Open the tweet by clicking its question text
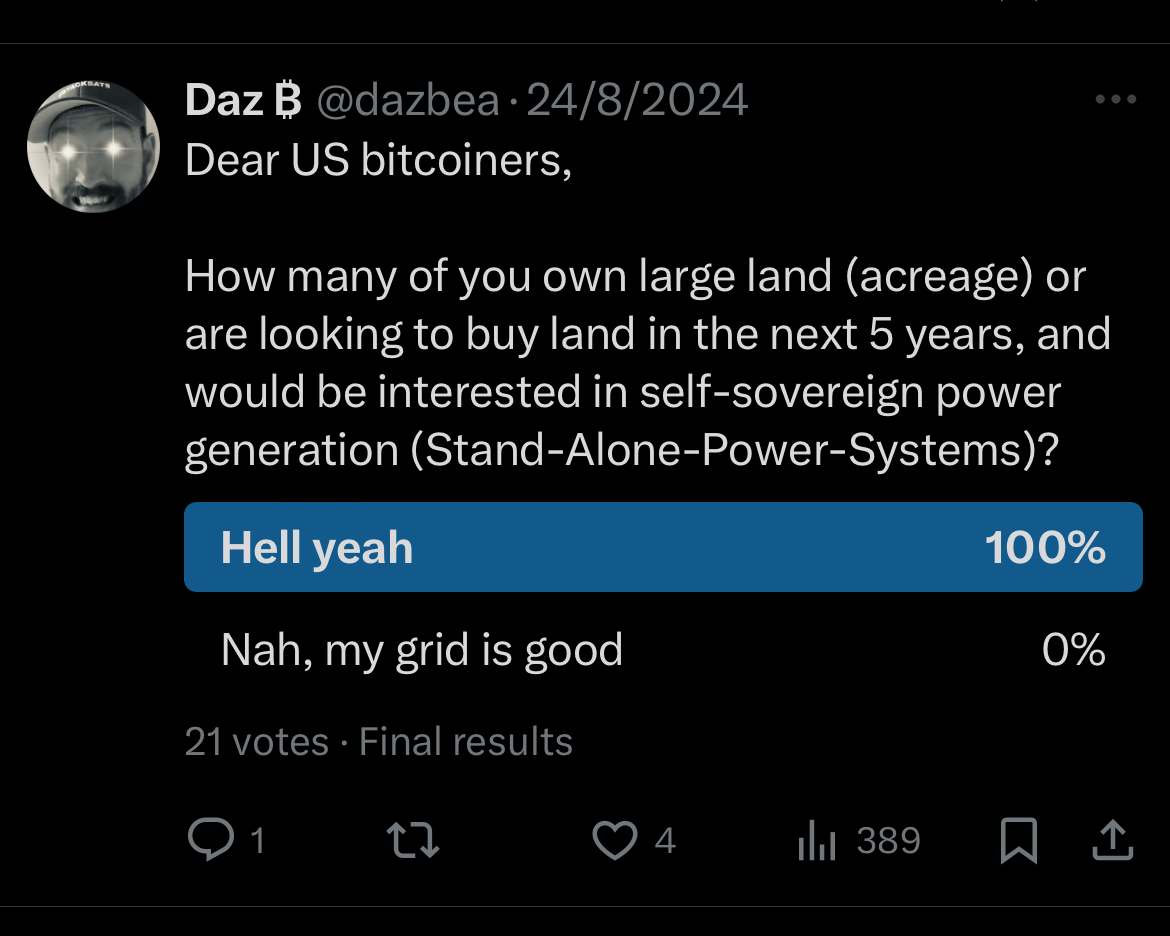Image resolution: width=1170 pixels, height=936 pixels. click(x=635, y=364)
